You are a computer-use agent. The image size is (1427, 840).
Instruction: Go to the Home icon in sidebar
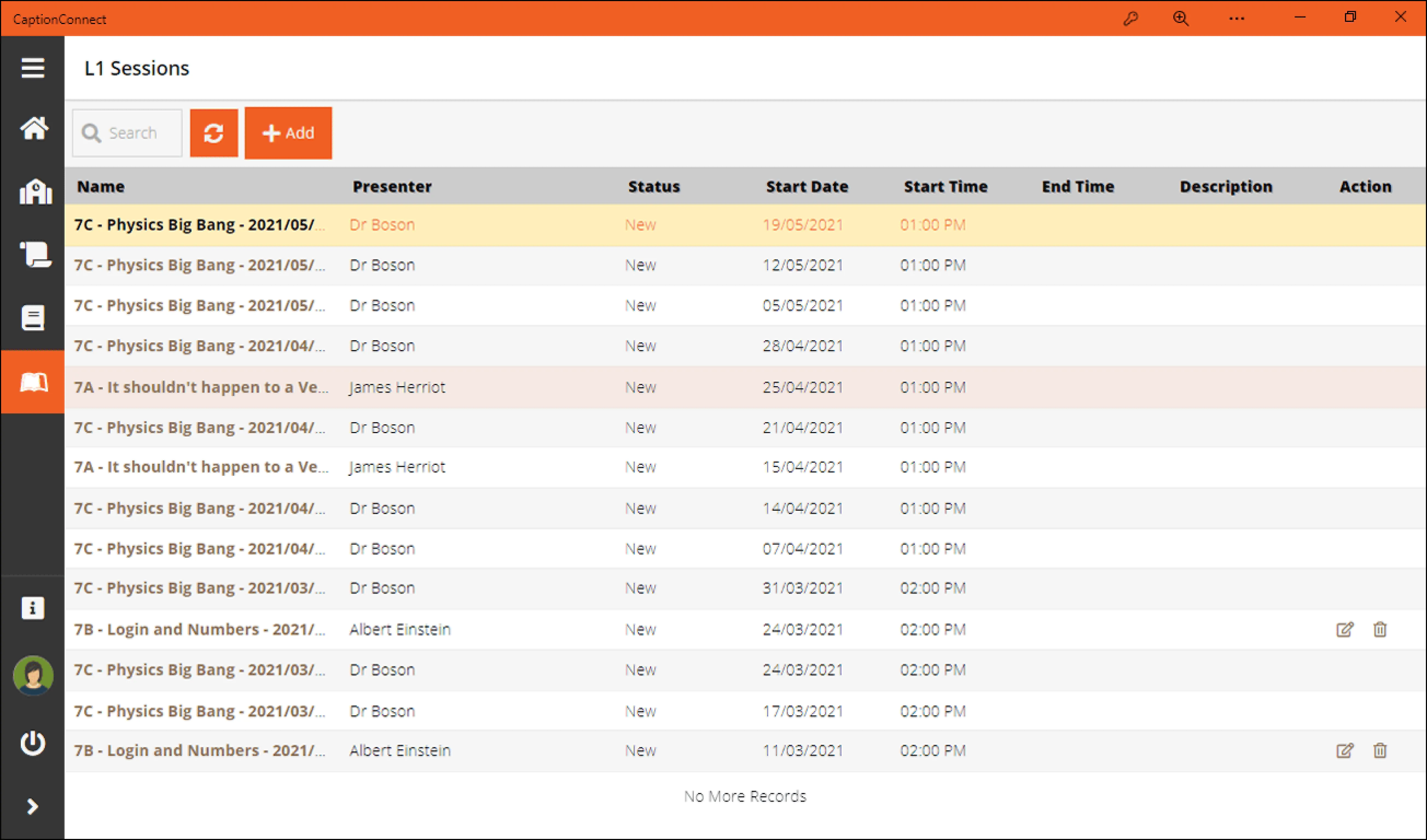click(34, 129)
